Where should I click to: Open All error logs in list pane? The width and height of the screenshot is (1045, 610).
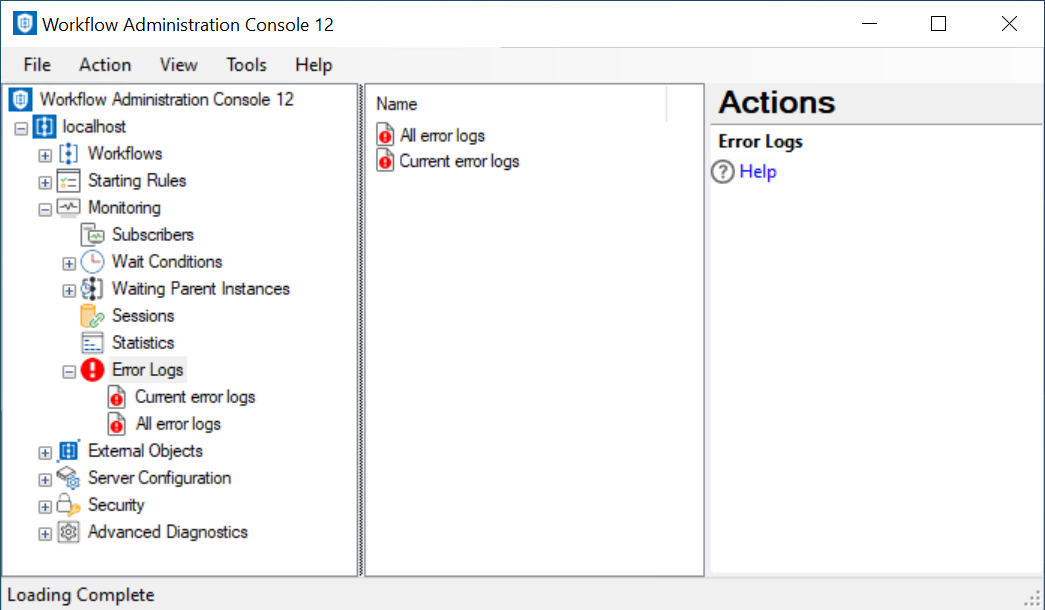coord(442,135)
